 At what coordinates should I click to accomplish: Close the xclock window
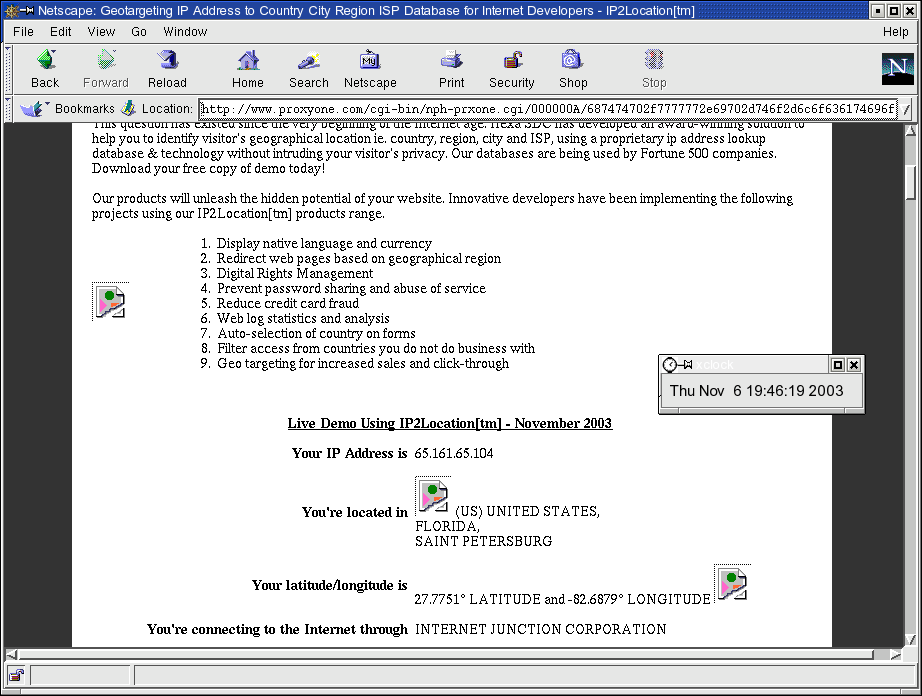(854, 365)
